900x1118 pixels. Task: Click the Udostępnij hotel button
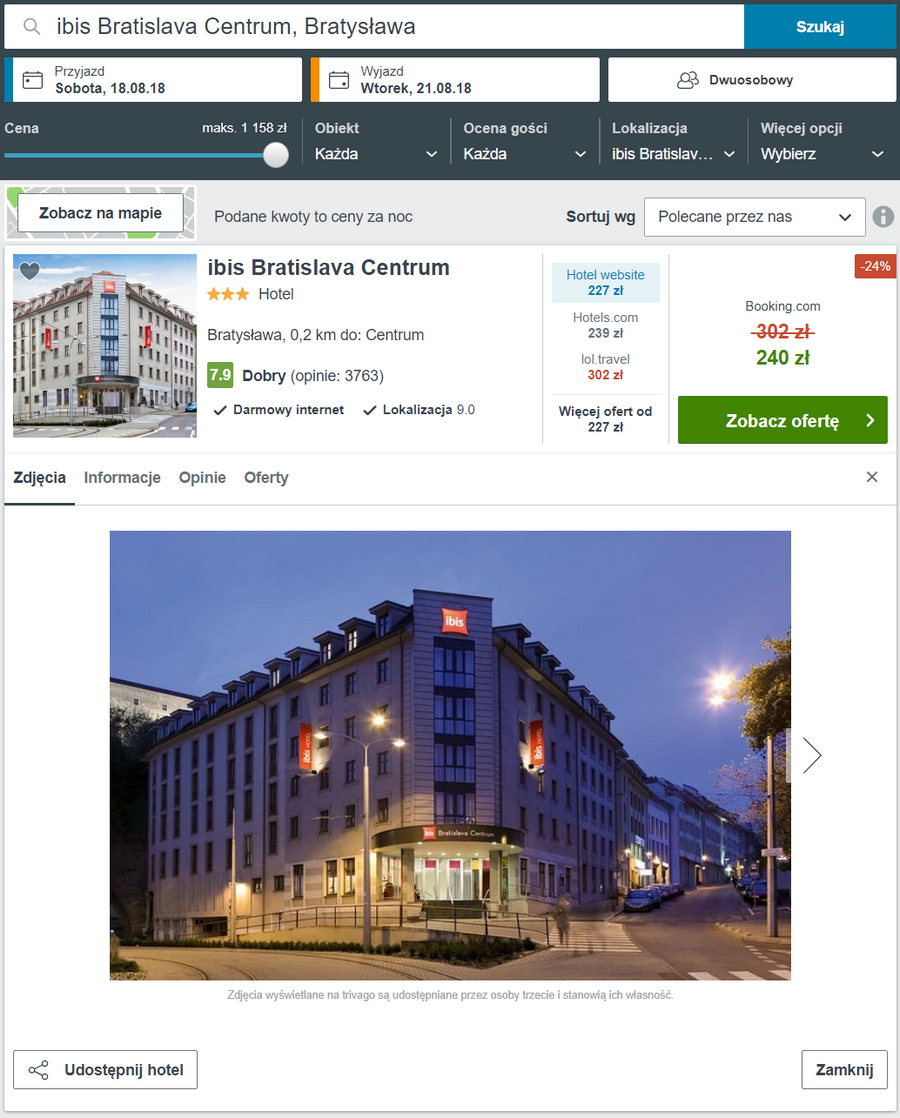106,1070
